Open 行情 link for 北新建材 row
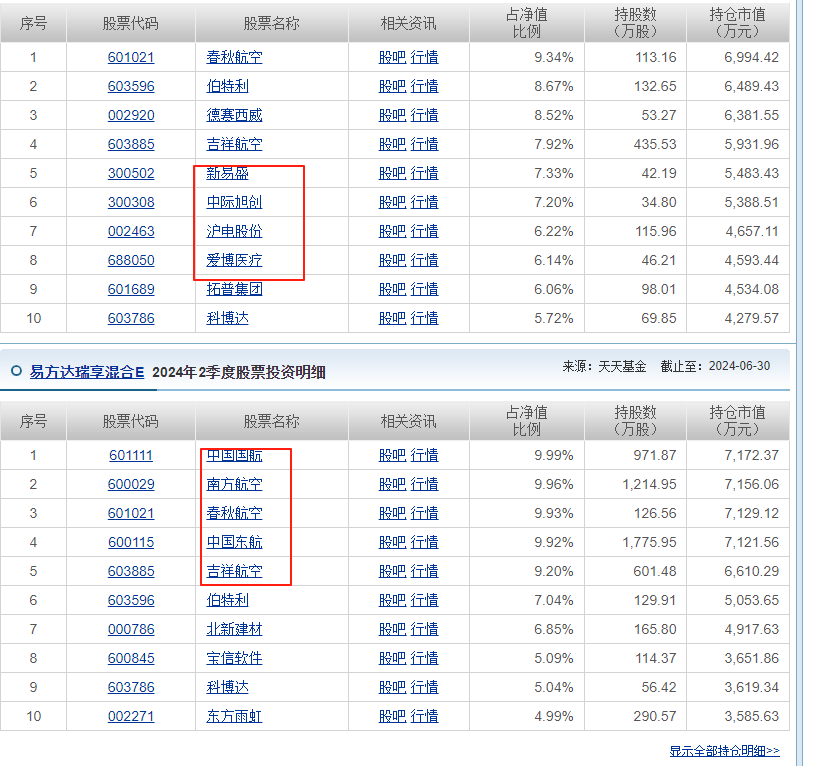The width and height of the screenshot is (816, 766). (x=425, y=630)
